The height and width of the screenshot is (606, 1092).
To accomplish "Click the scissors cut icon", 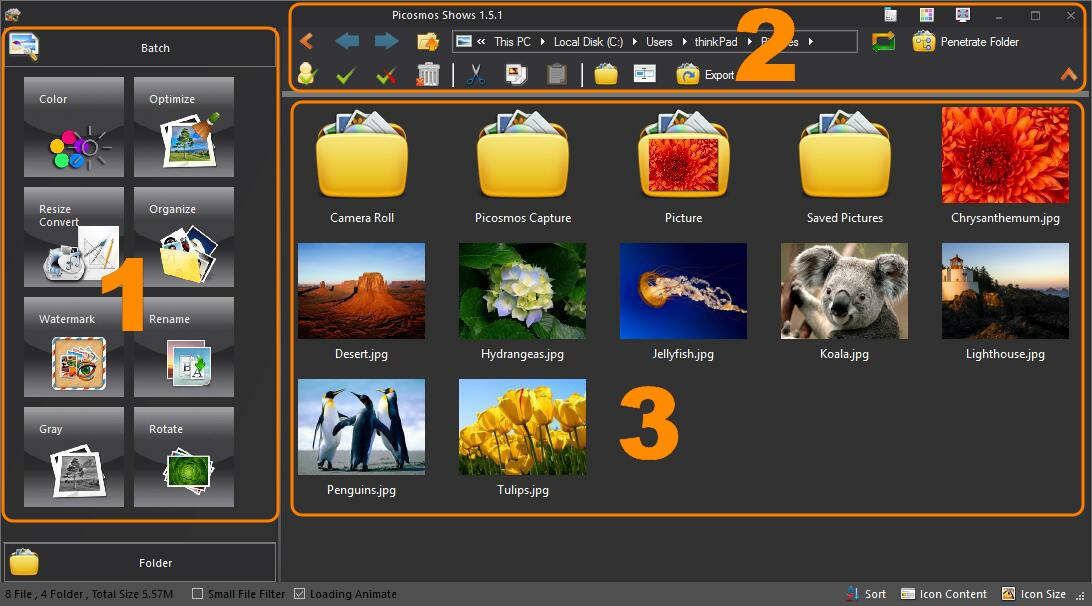I will pyautogui.click(x=476, y=74).
